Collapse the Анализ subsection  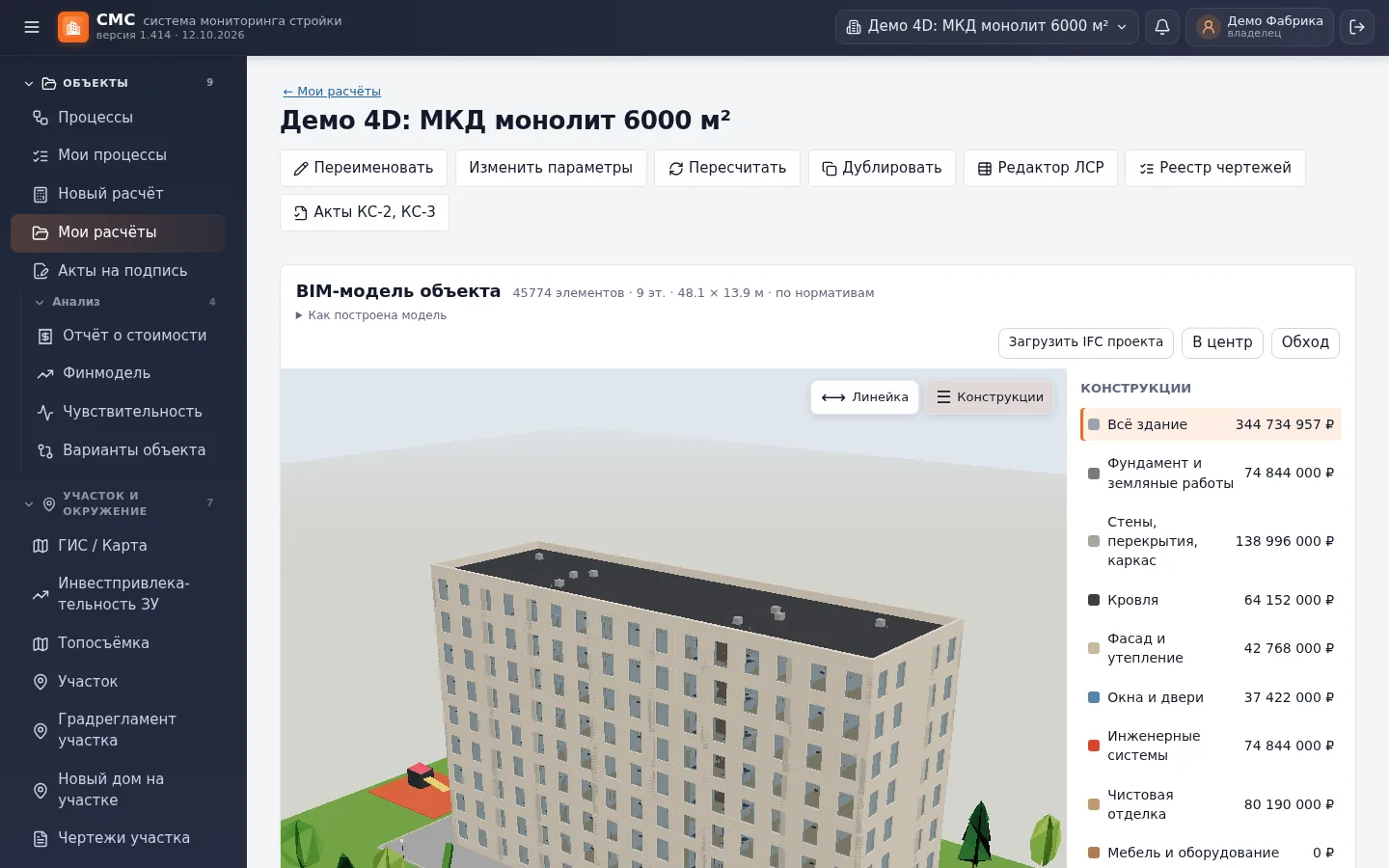(124, 302)
